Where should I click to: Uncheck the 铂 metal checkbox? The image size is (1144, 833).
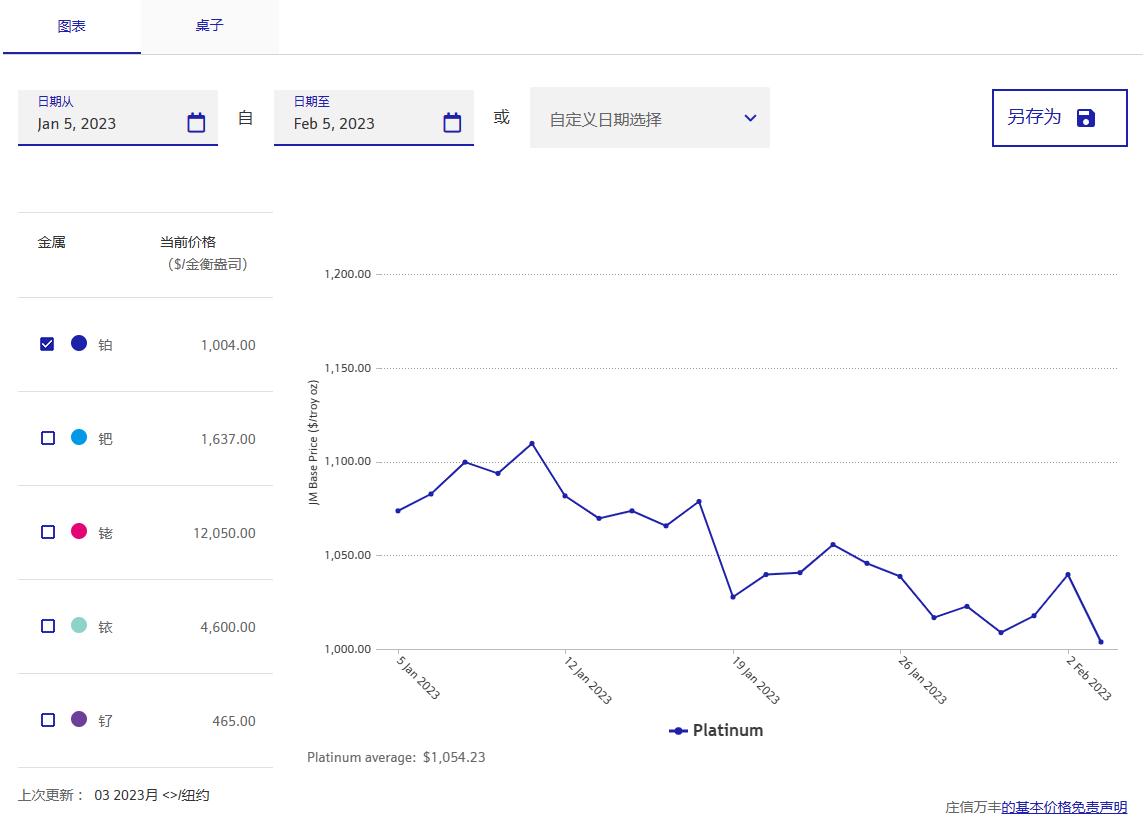point(46,343)
